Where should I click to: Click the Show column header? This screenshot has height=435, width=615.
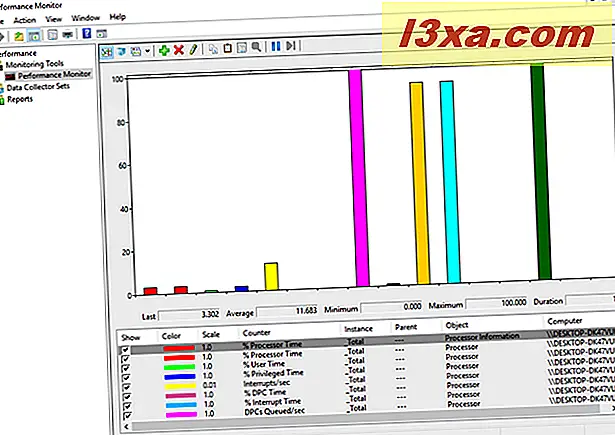(131, 337)
